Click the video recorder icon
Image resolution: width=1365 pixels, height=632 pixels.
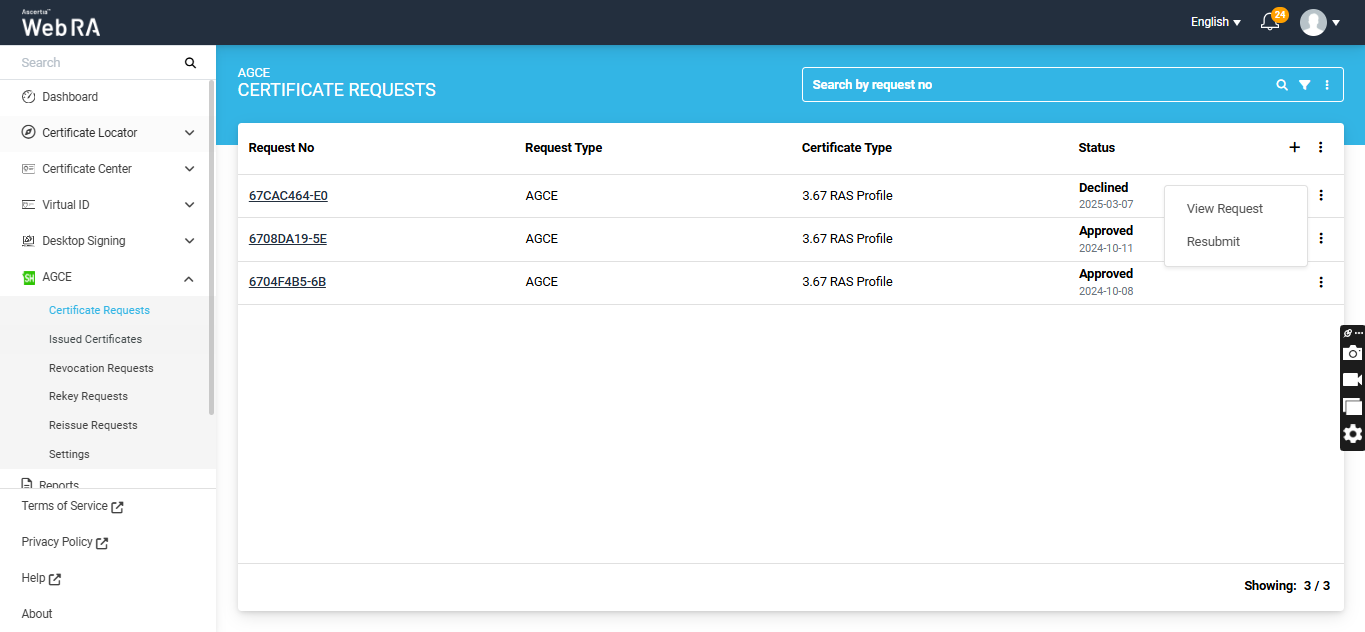[1352, 380]
